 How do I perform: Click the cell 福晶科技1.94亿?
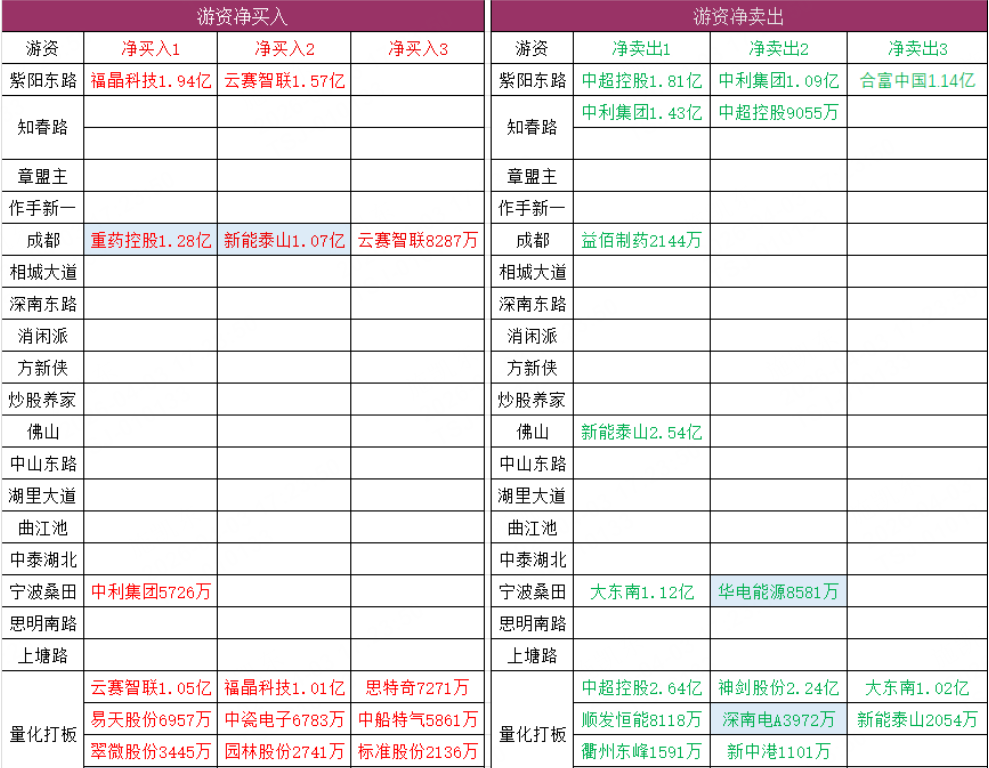151,80
